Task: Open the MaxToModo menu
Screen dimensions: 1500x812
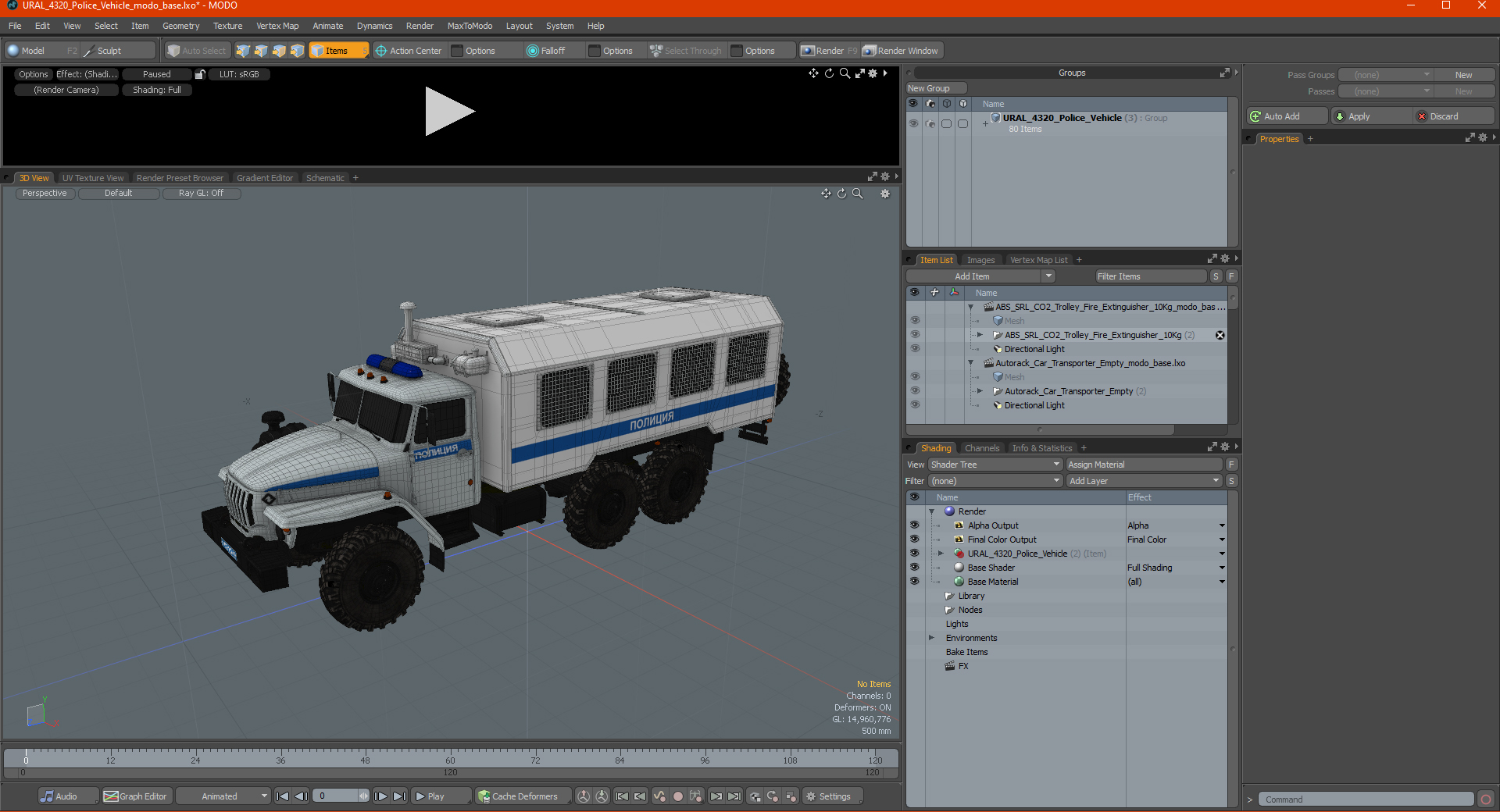Action: [470, 26]
